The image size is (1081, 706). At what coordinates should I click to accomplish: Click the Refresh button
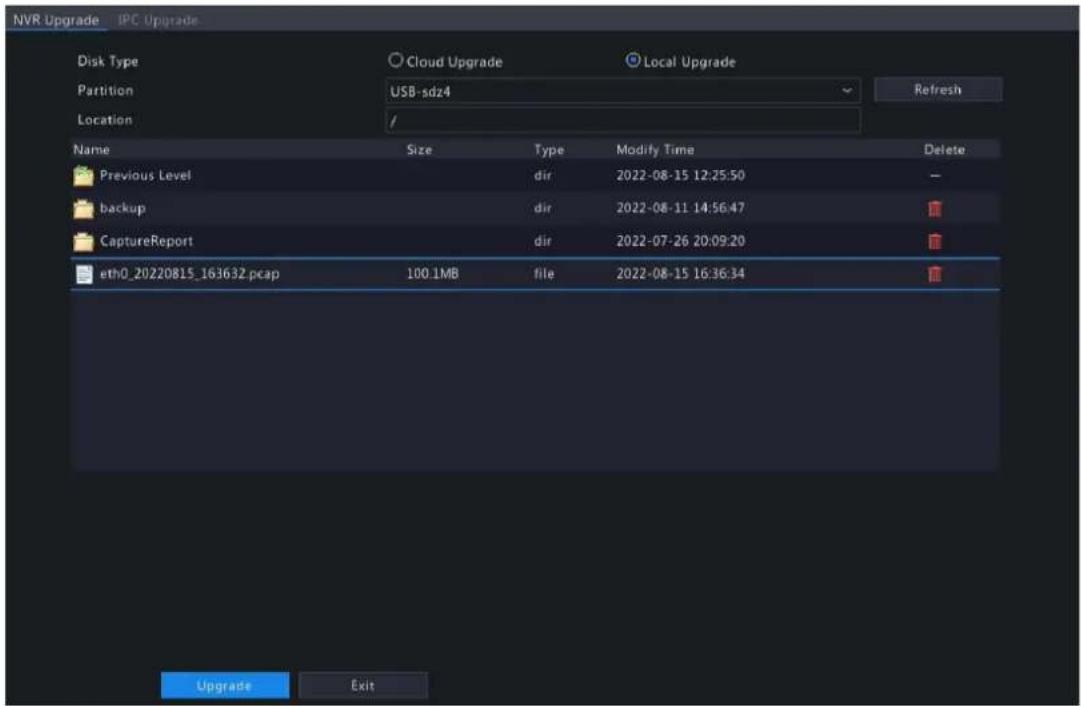(938, 90)
